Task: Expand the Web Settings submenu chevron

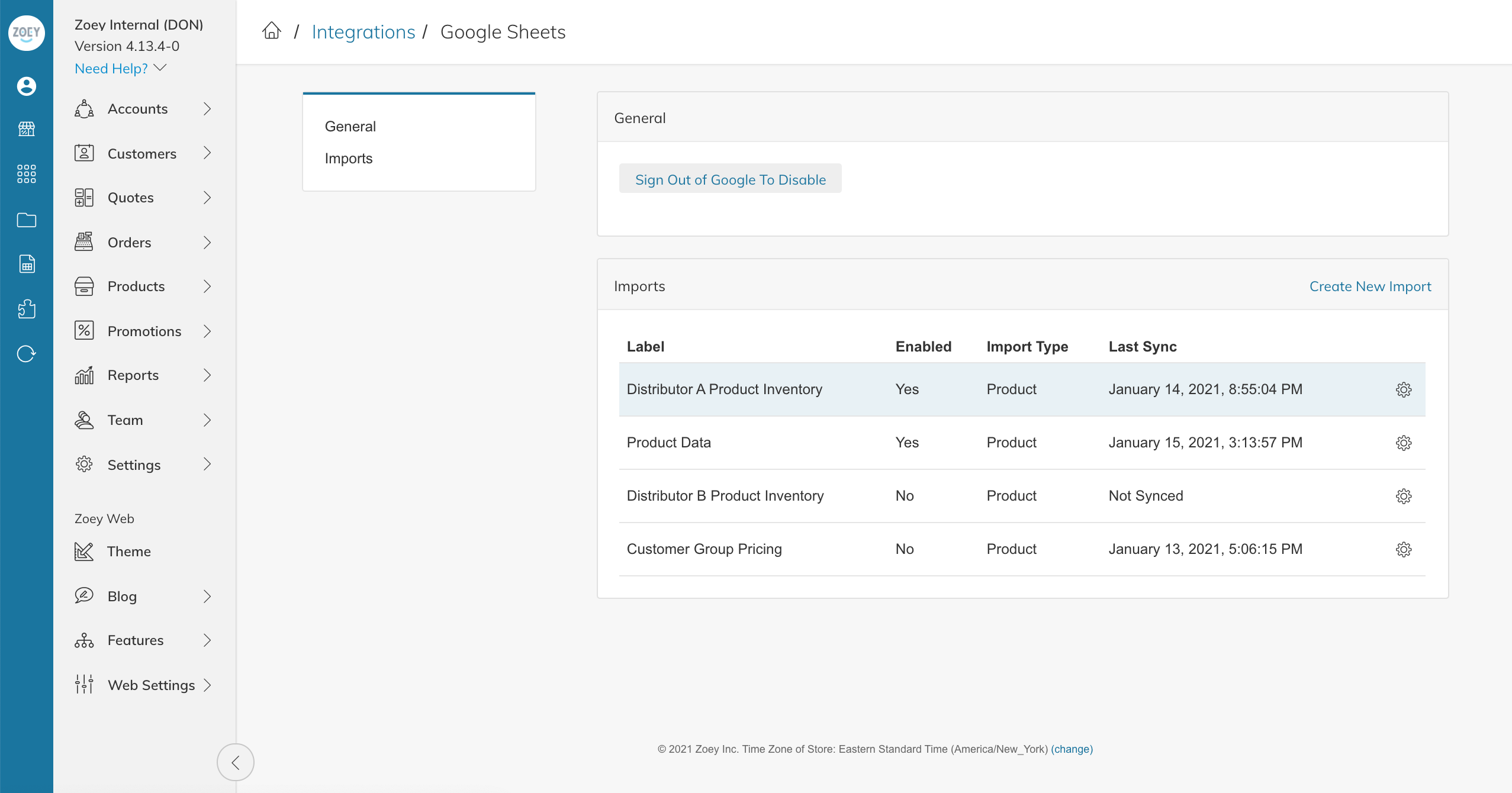Action: 207,685
